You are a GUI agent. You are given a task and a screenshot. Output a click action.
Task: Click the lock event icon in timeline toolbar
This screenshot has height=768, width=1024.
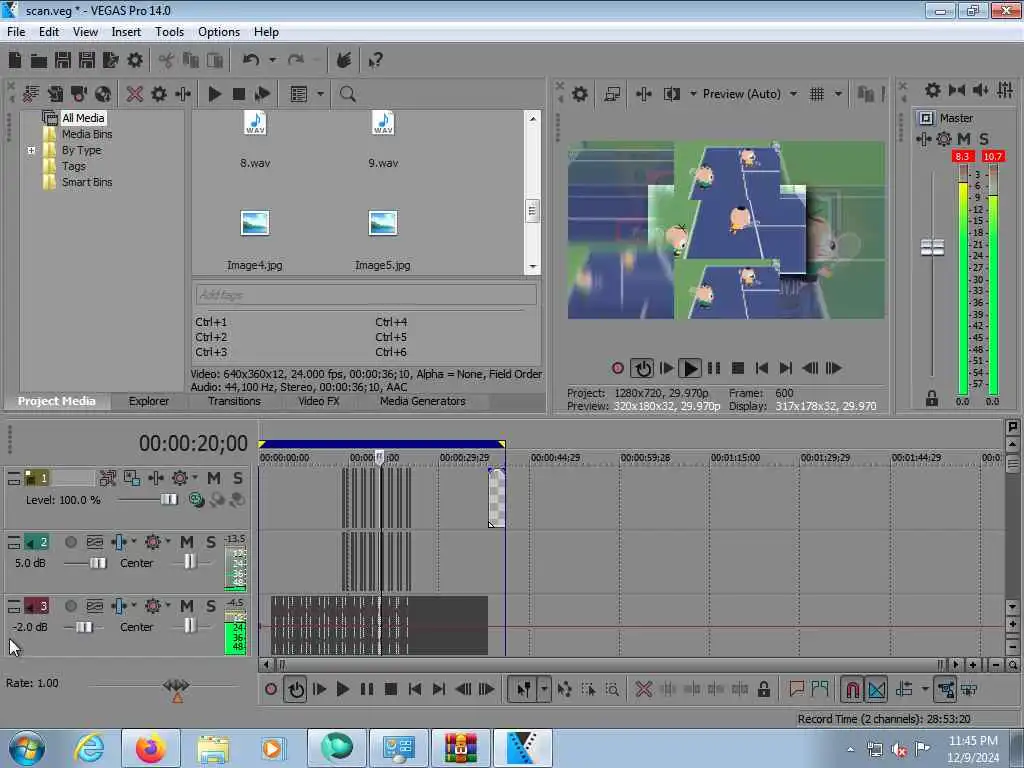pyautogui.click(x=763, y=689)
